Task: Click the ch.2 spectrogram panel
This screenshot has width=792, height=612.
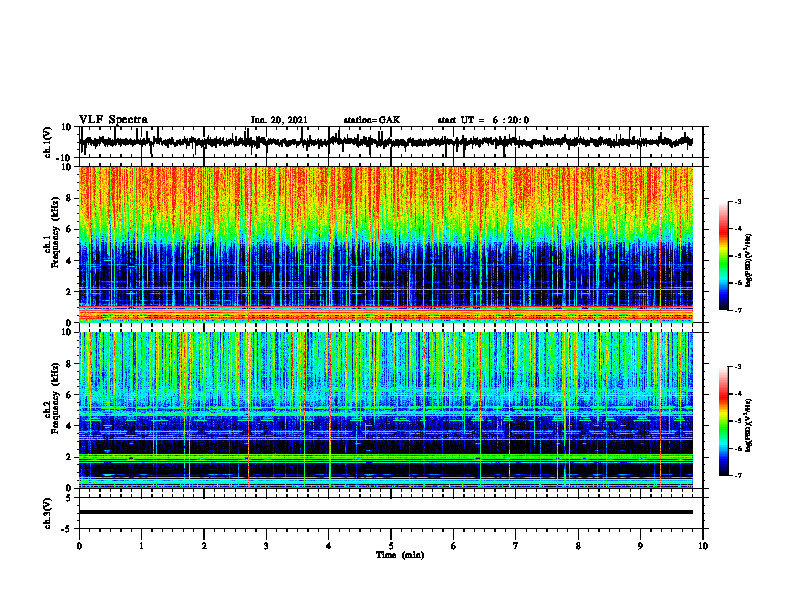Action: [x=386, y=410]
